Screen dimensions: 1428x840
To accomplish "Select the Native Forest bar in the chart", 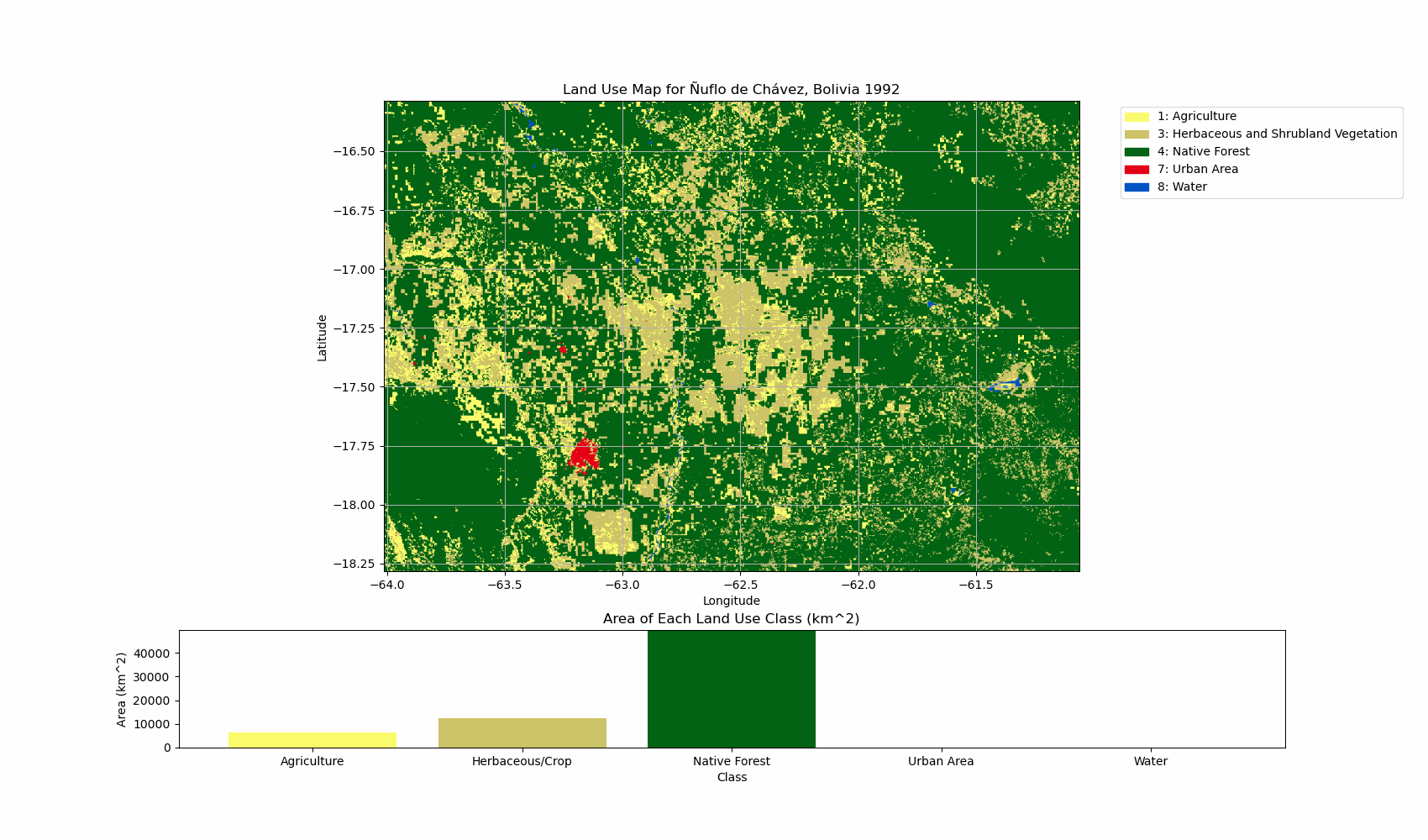I will pyautogui.click(x=731, y=689).
